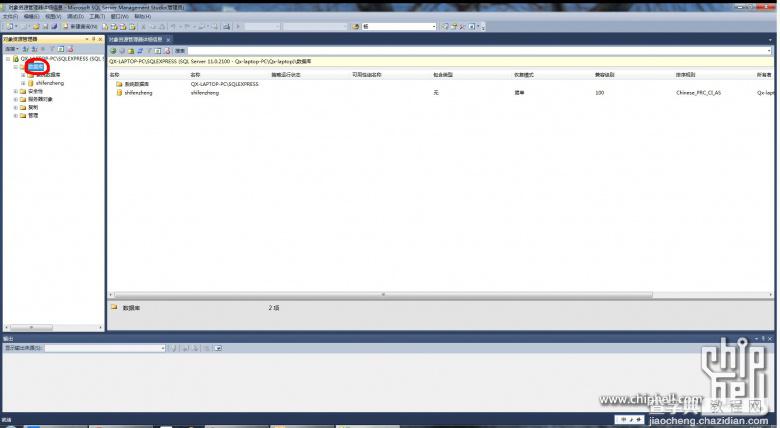Expand the 安全性 folder node
This screenshot has width=780, height=428.
click(15, 91)
